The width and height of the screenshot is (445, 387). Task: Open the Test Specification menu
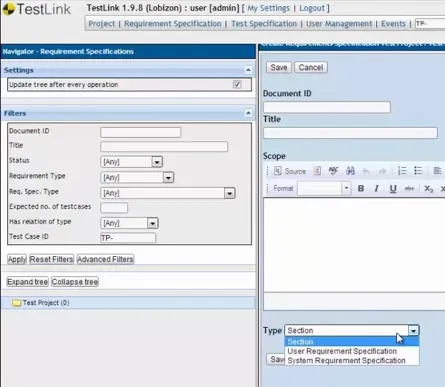click(264, 24)
